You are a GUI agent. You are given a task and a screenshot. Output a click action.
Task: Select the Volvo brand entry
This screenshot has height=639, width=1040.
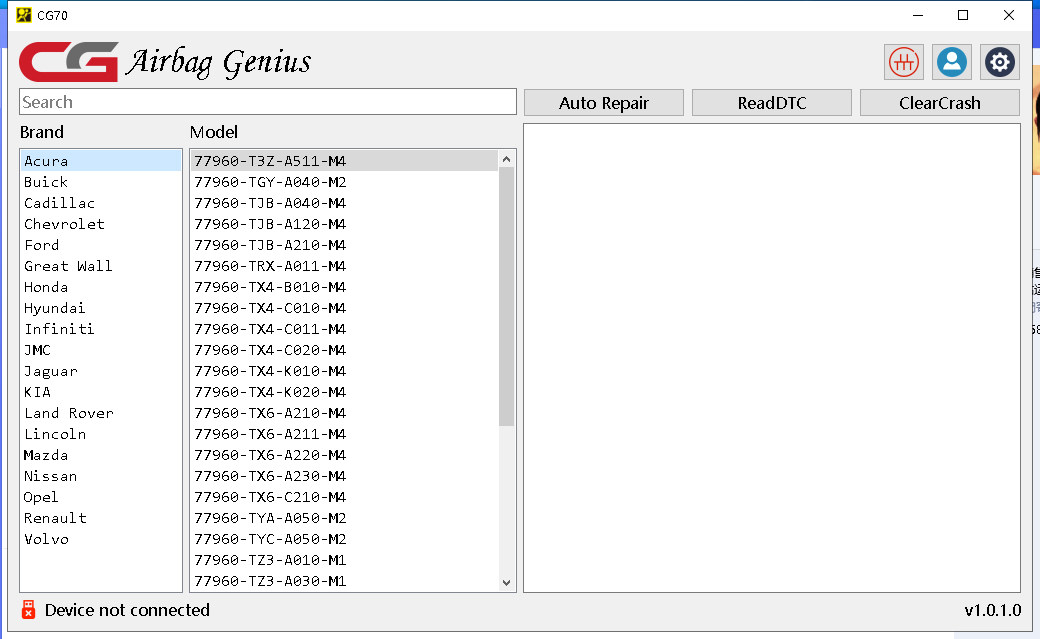[47, 539]
